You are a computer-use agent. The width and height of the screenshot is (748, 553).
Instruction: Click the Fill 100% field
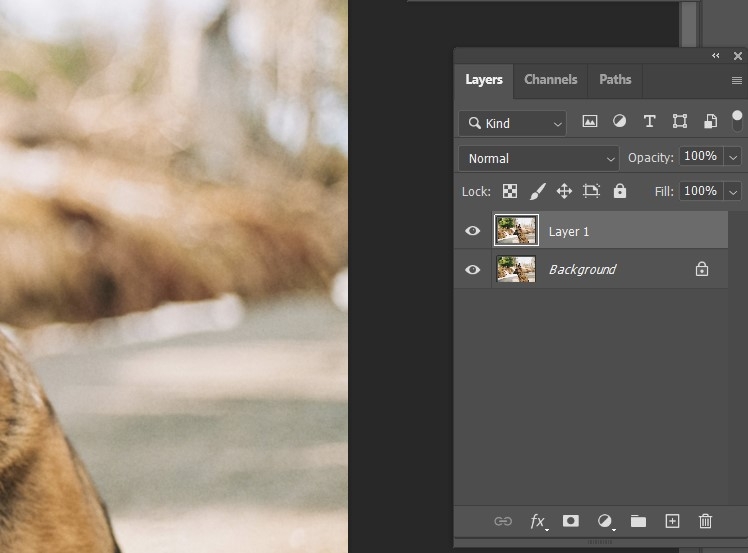pyautogui.click(x=700, y=191)
